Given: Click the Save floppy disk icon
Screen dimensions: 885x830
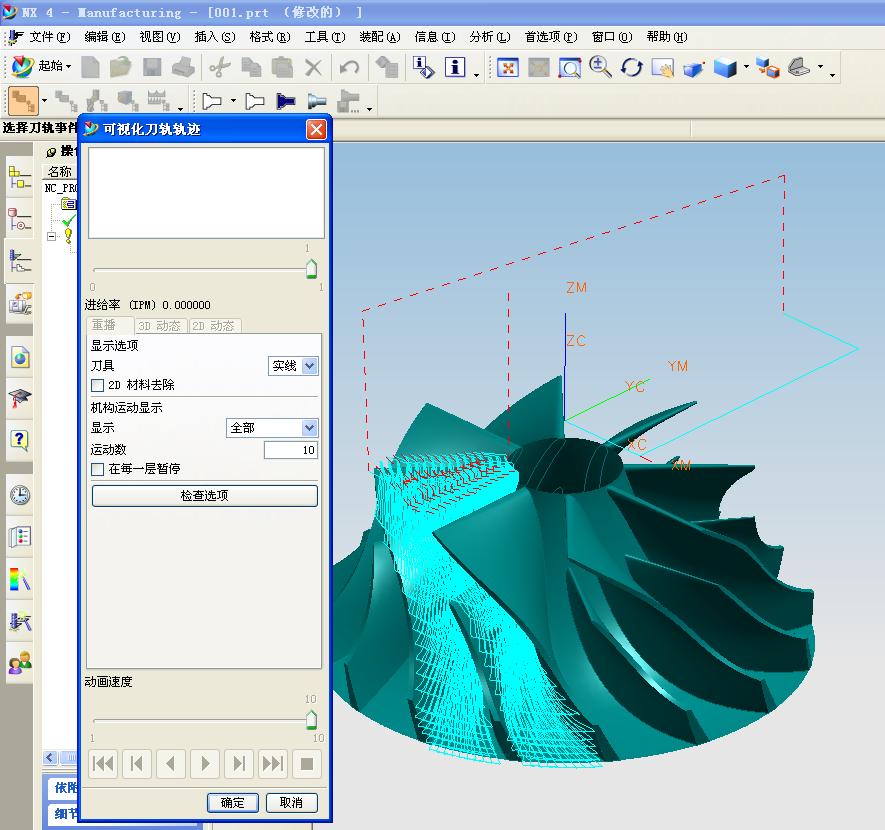Looking at the screenshot, I should click(152, 67).
